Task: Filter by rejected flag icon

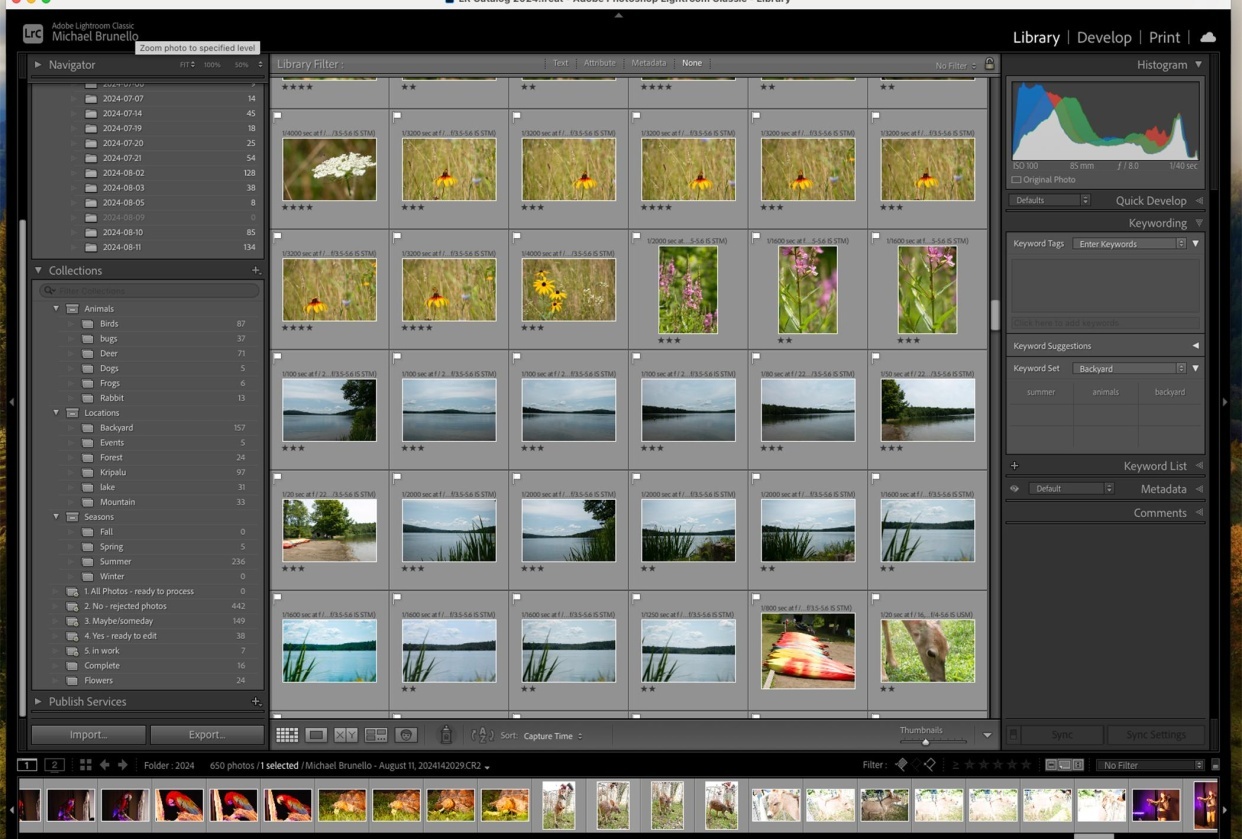Action: point(930,765)
